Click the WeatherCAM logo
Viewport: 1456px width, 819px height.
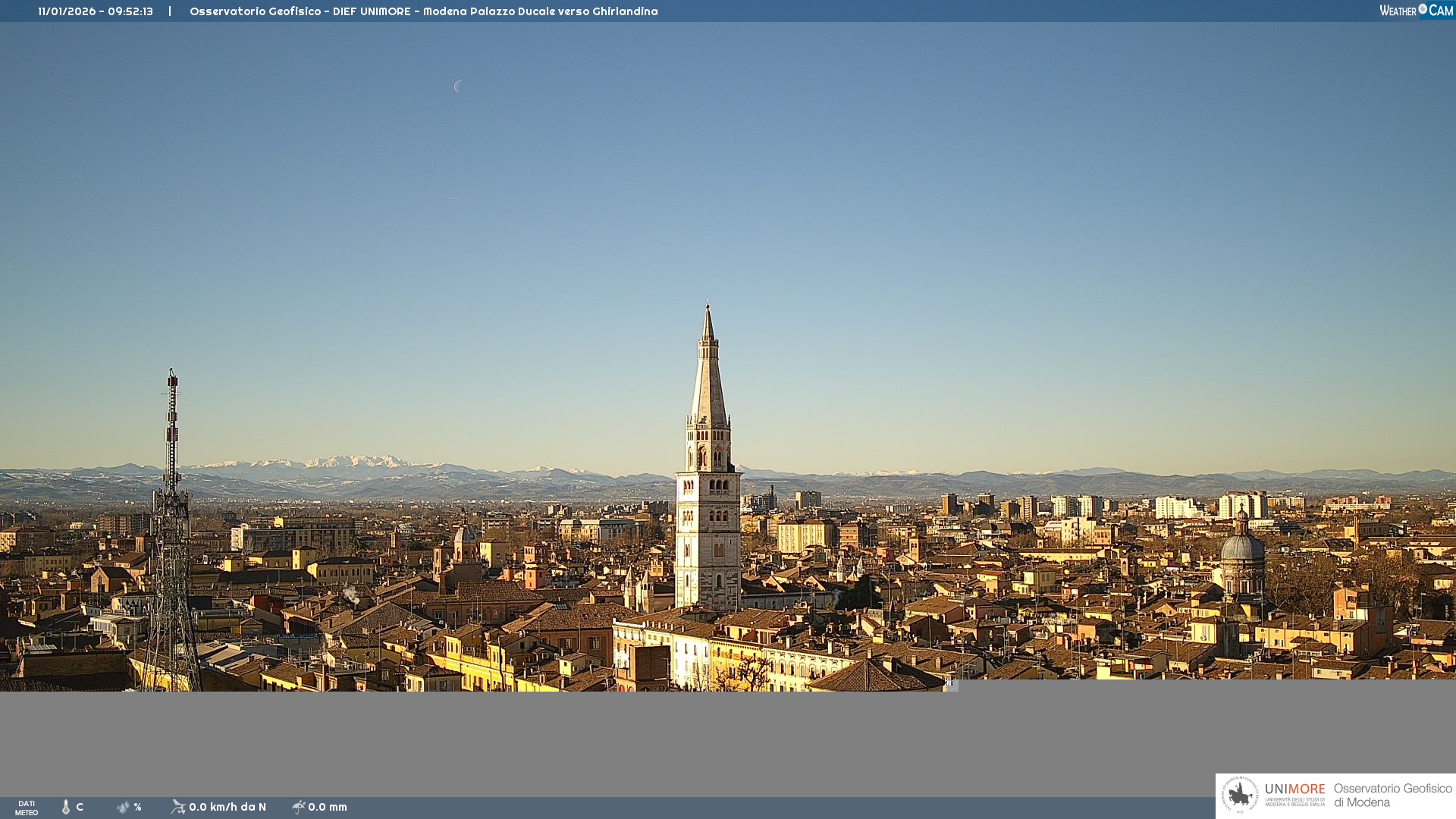1416,11
